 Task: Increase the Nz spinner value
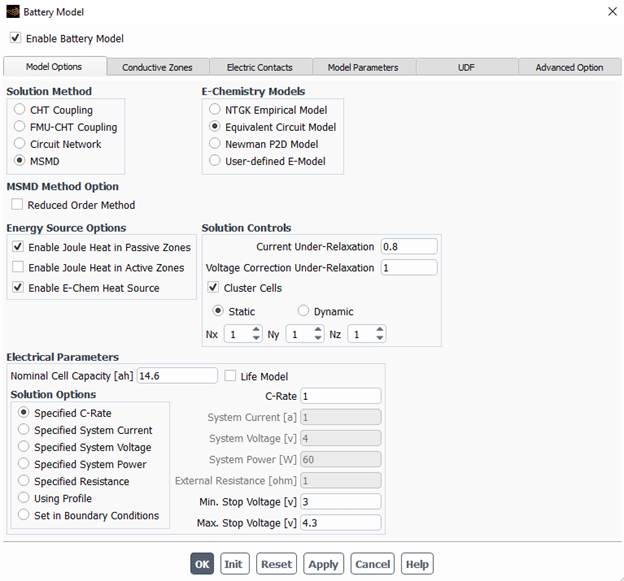pyautogui.click(x=380, y=330)
